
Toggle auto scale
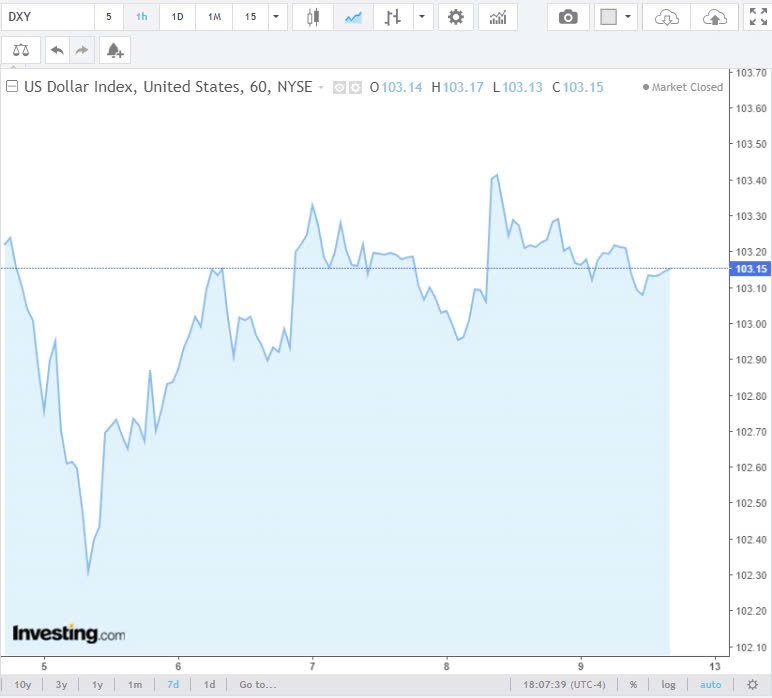[x=710, y=685]
